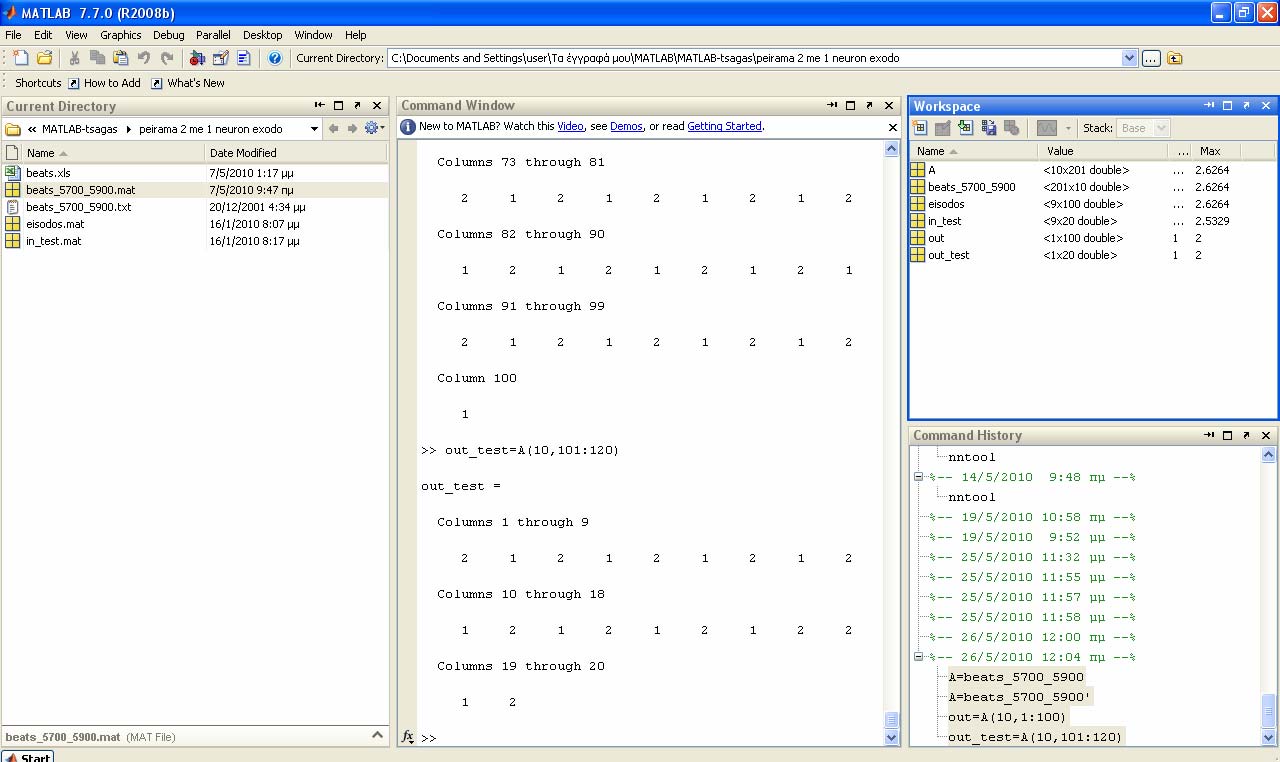The height and width of the screenshot is (762, 1280).
Task: Click the How to Add shortcut
Action: pos(104,83)
